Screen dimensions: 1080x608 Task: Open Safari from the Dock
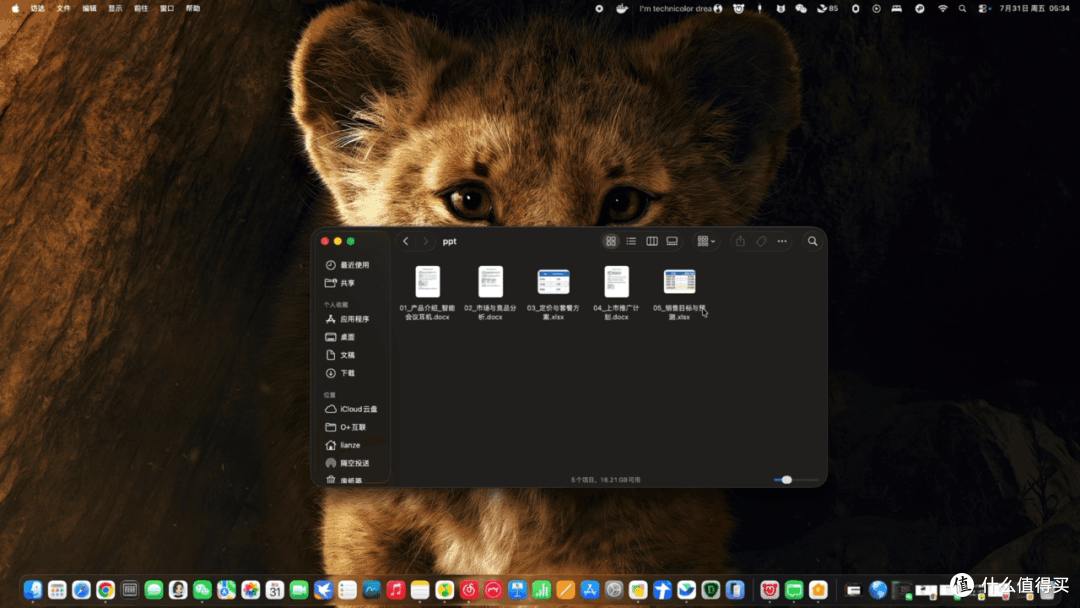[x=81, y=589]
